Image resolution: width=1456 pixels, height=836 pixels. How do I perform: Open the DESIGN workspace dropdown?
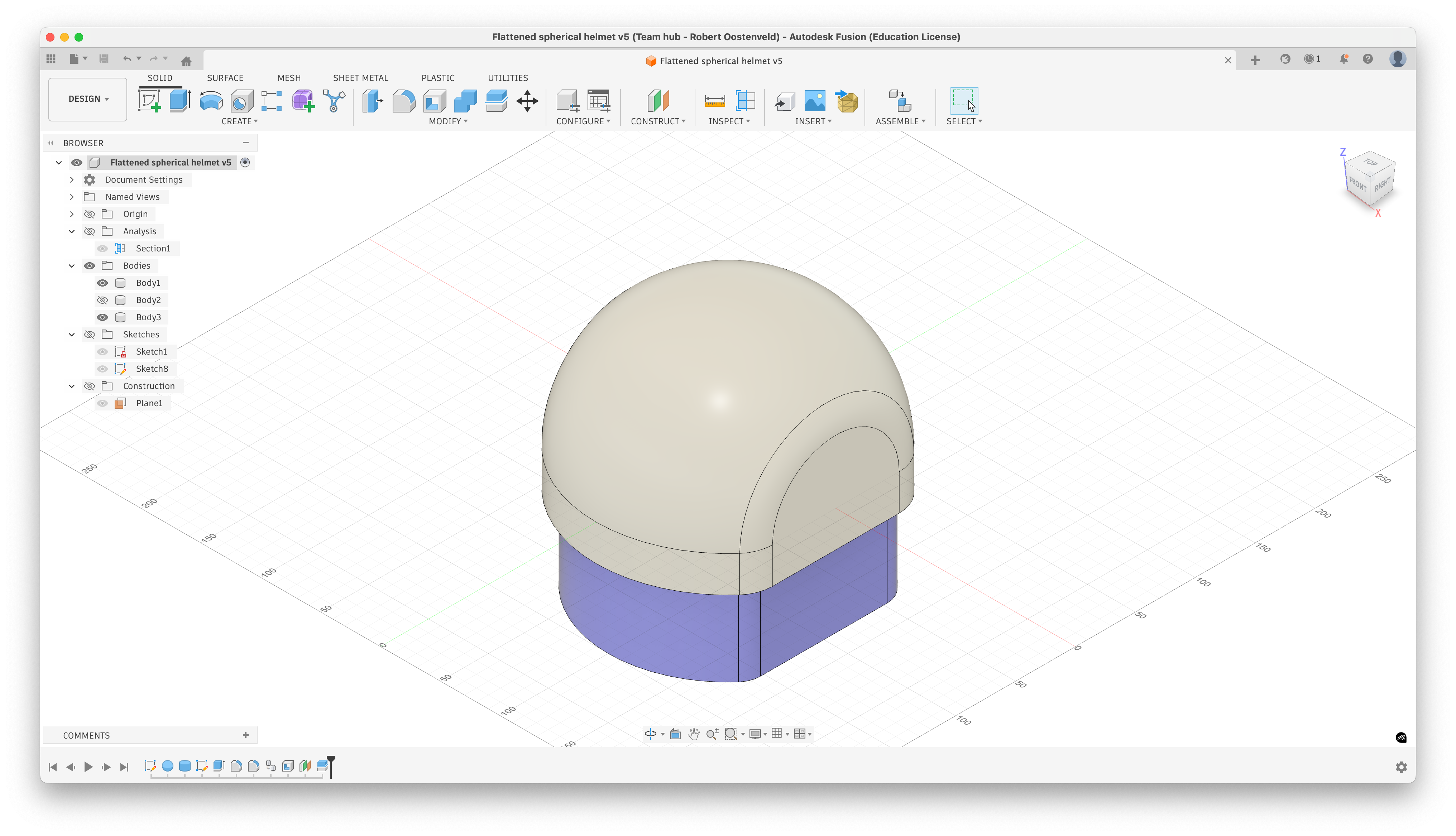pos(88,99)
